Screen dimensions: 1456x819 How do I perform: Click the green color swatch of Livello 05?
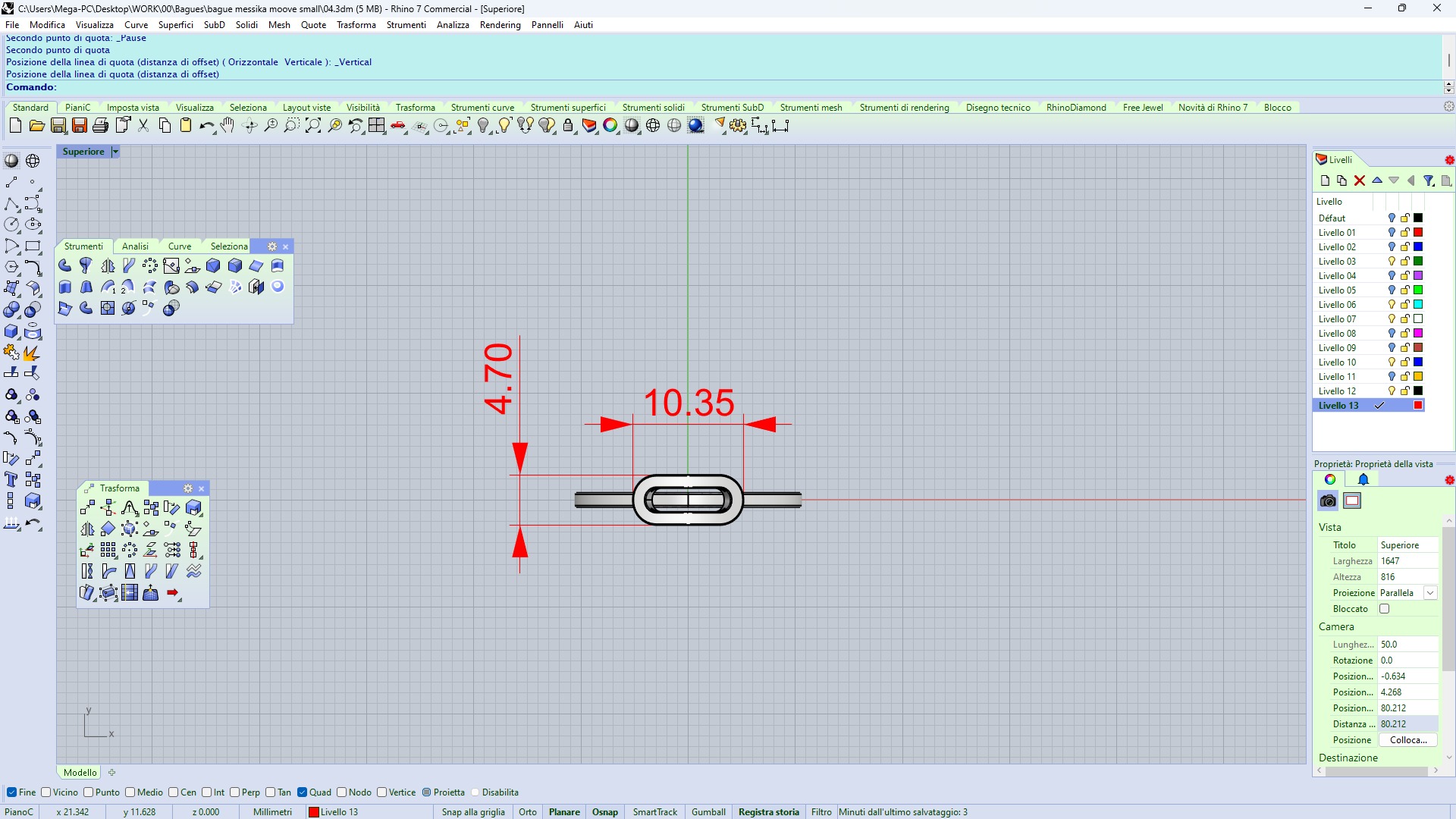click(x=1418, y=290)
